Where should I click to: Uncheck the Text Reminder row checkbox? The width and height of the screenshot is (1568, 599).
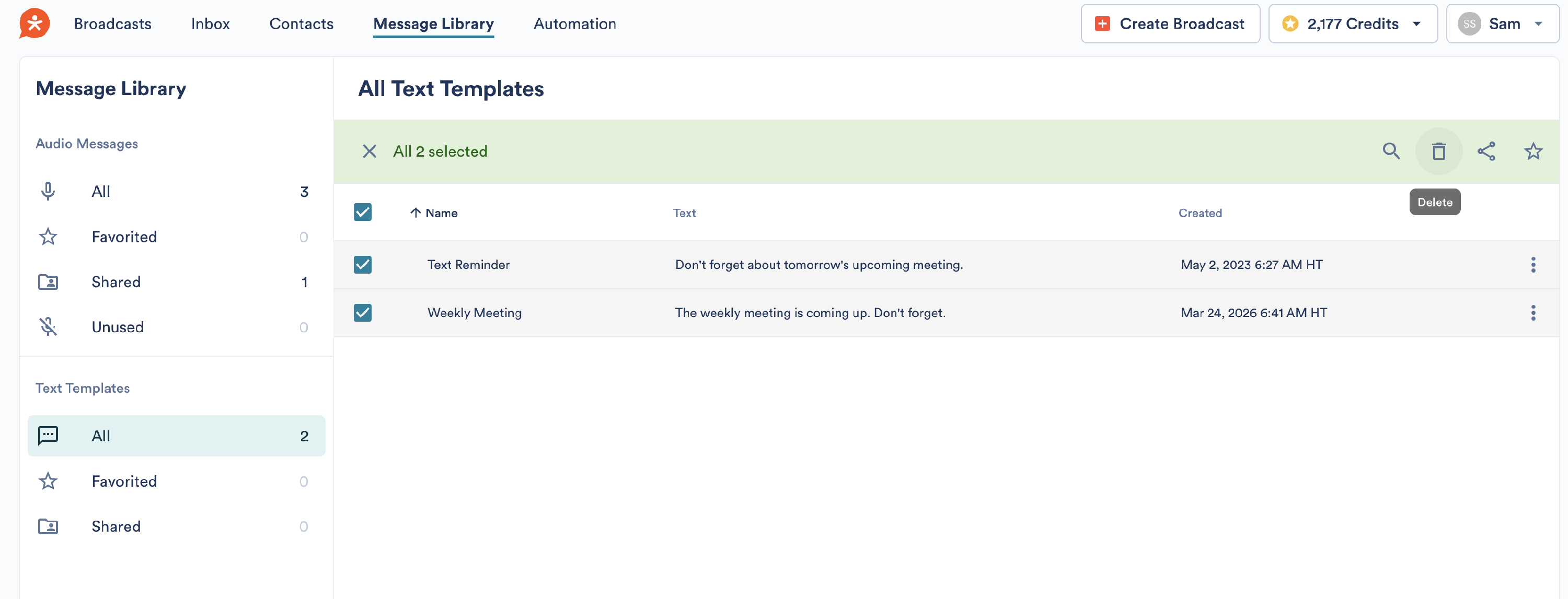tap(363, 265)
